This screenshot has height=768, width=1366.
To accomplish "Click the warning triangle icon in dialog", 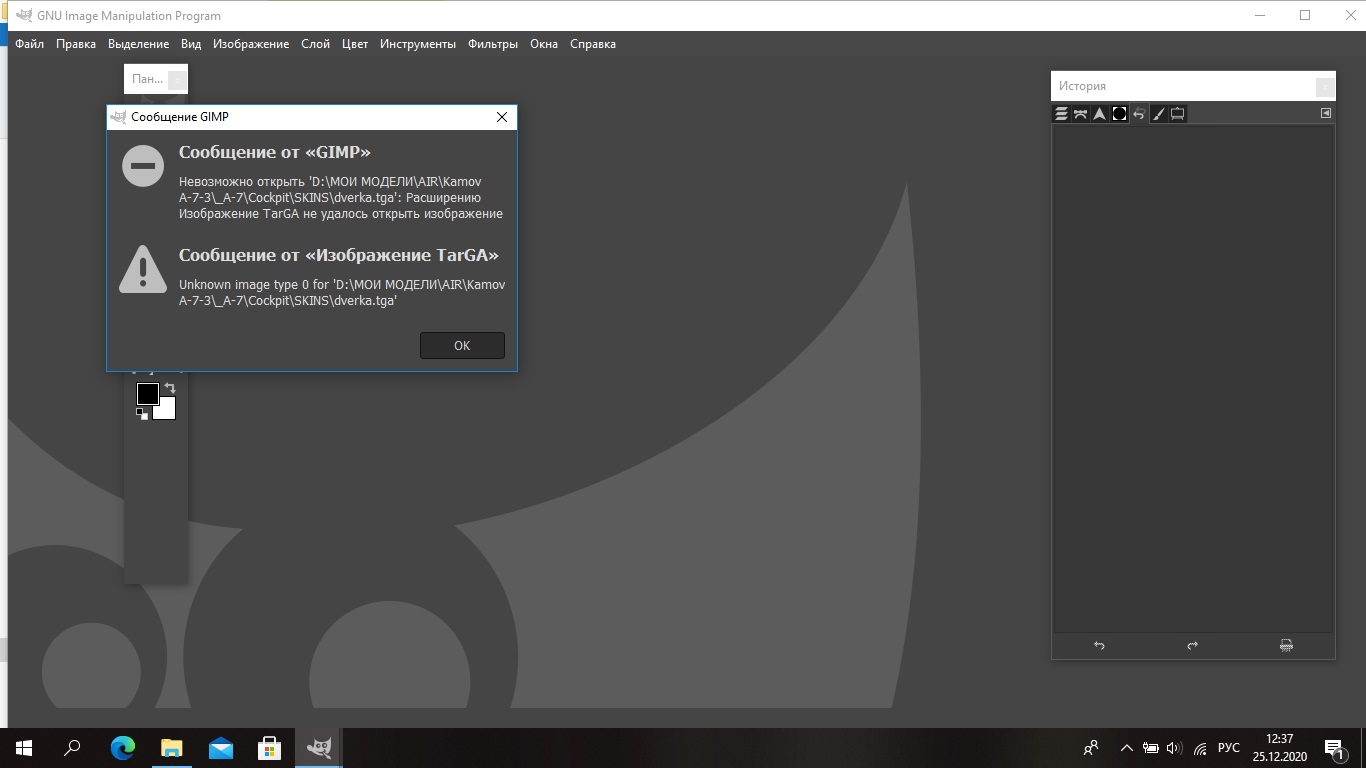I will (143, 269).
